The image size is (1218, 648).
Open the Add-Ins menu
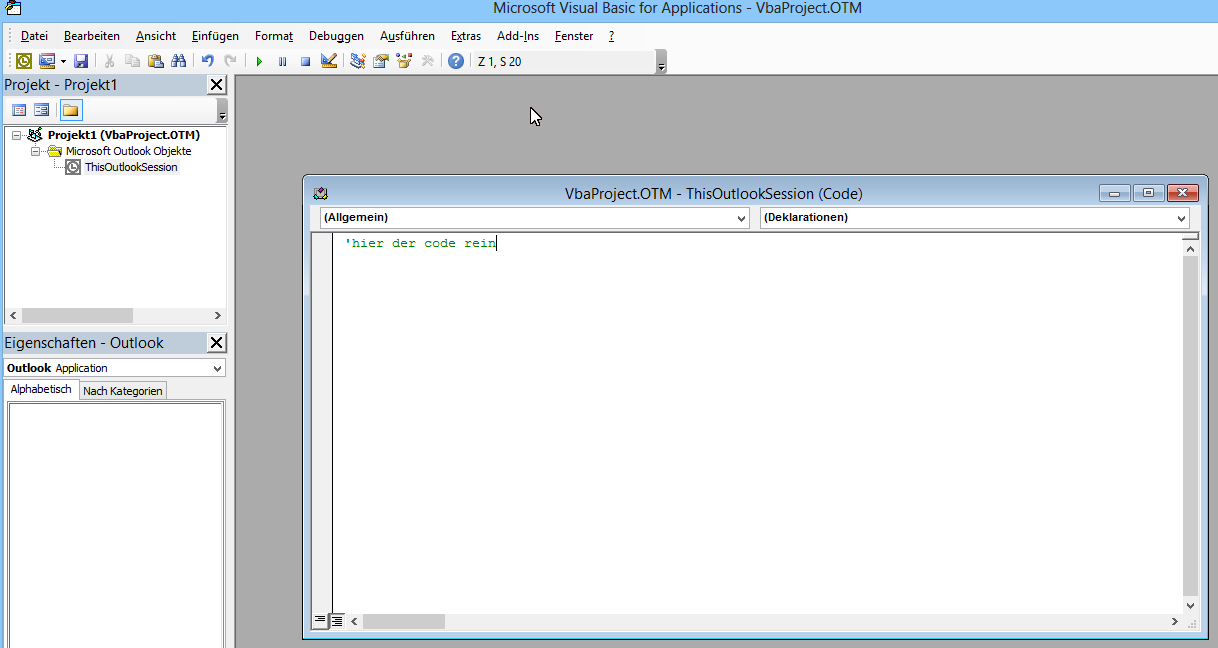point(518,36)
